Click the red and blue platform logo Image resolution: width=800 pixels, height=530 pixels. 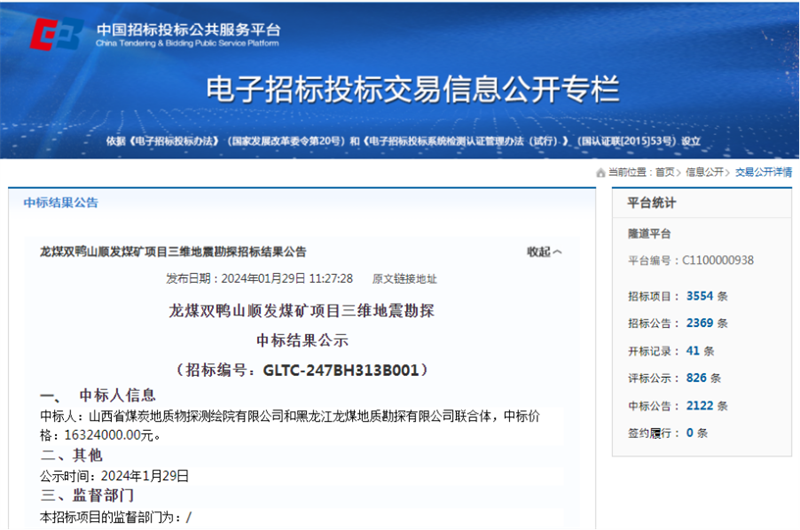(55, 33)
